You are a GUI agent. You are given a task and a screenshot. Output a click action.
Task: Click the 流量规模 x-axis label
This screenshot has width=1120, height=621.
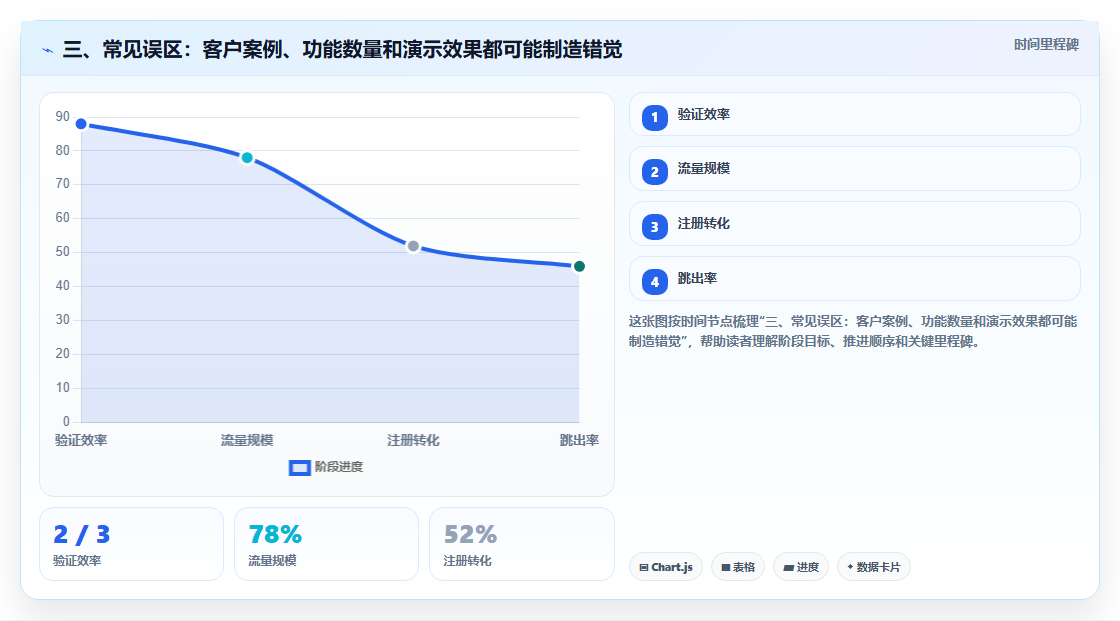tap(247, 441)
